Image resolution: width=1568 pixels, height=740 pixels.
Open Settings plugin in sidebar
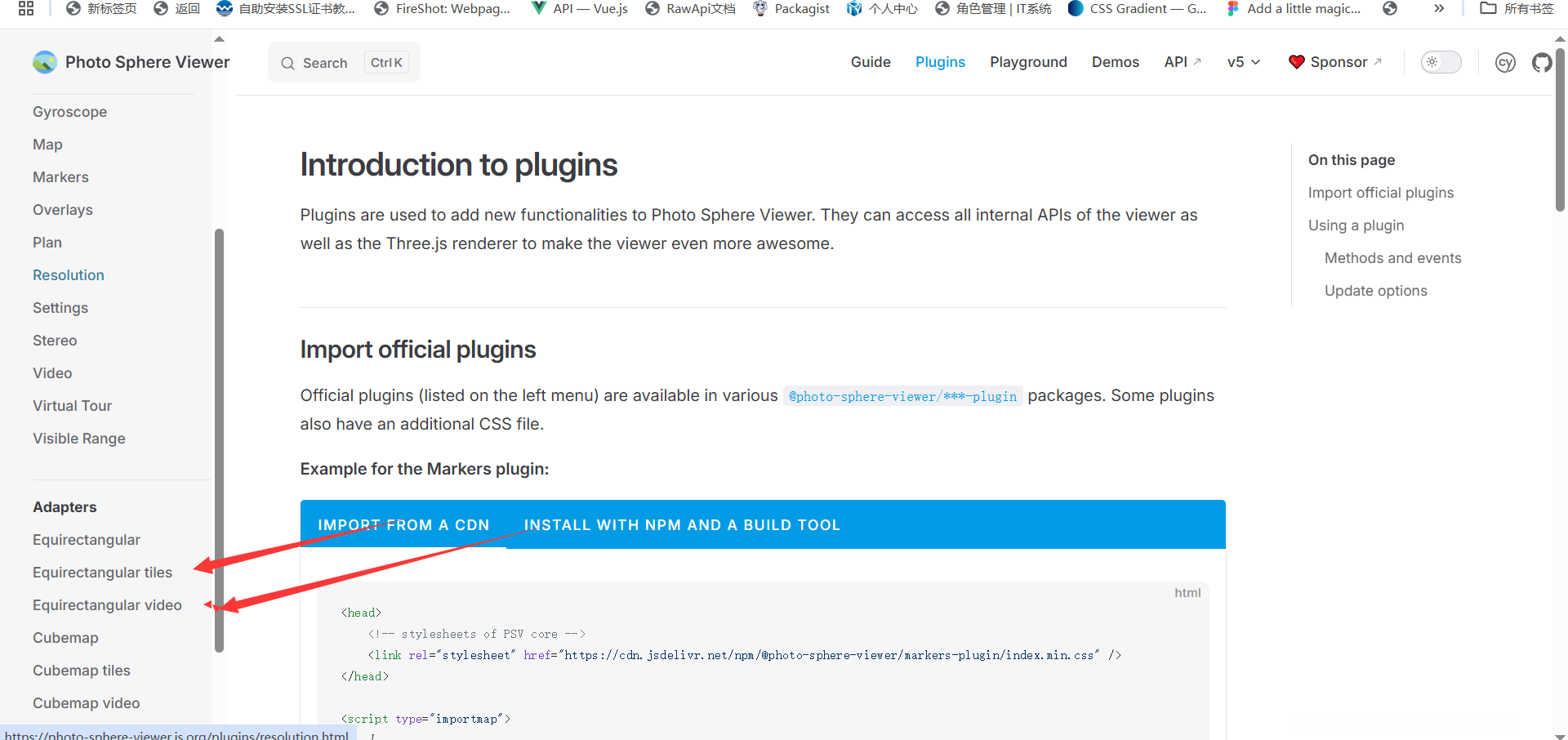pos(60,308)
